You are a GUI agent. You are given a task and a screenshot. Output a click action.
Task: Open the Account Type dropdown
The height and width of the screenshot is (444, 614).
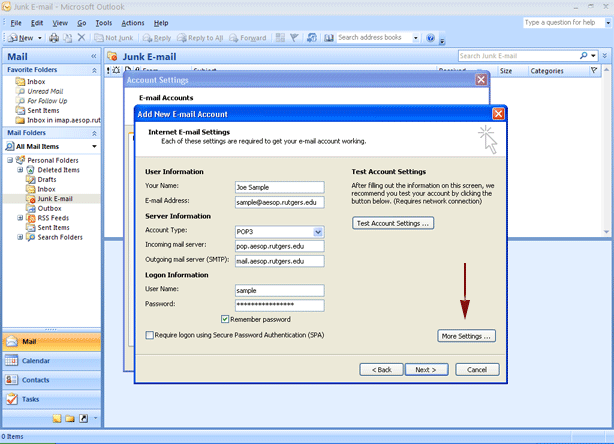click(x=318, y=232)
